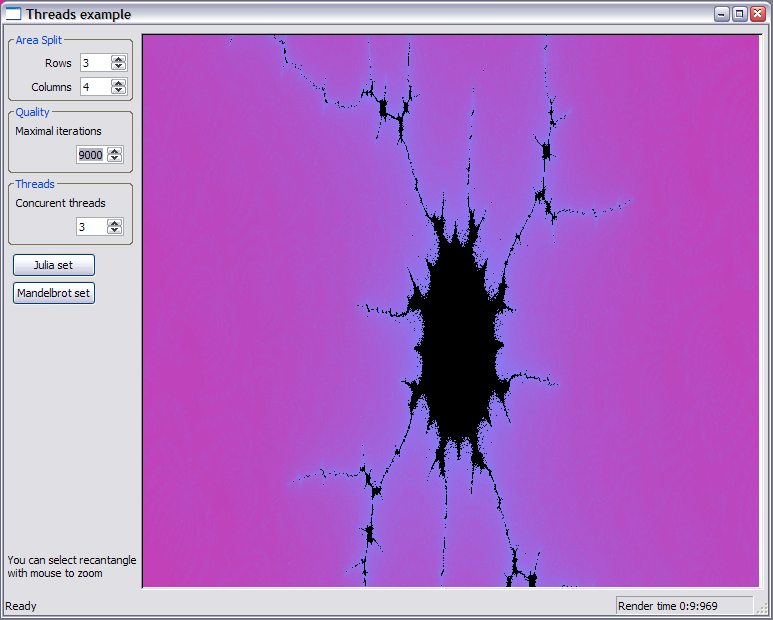
Task: Close the Threads example window
Action: (x=758, y=14)
